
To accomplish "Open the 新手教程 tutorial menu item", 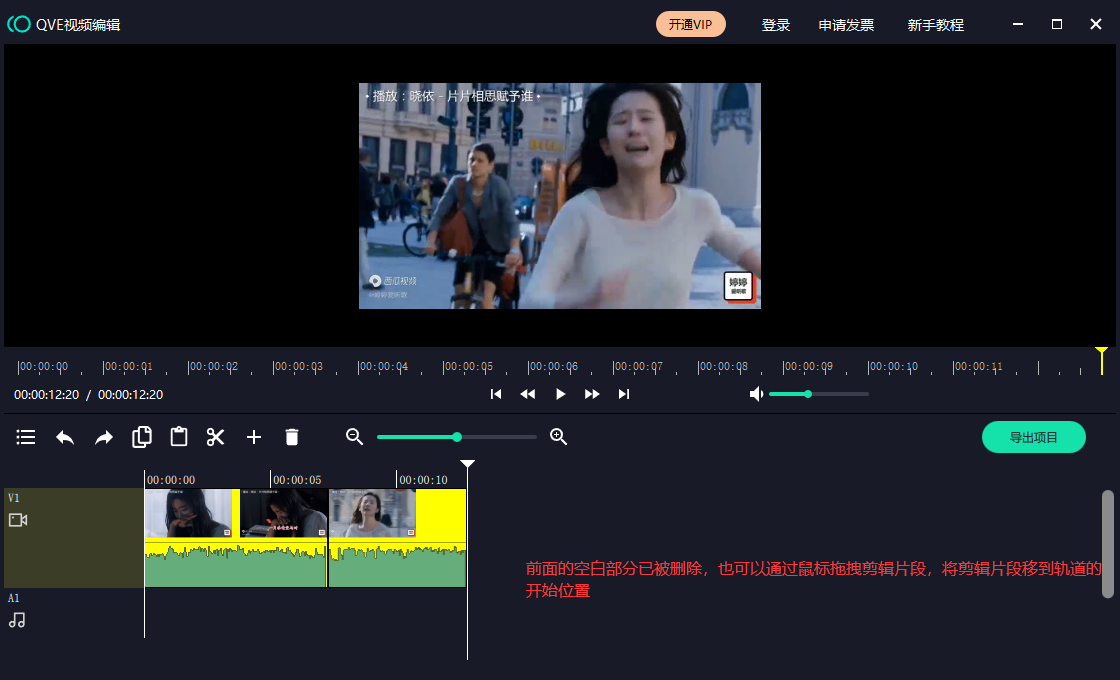I will click(936, 25).
